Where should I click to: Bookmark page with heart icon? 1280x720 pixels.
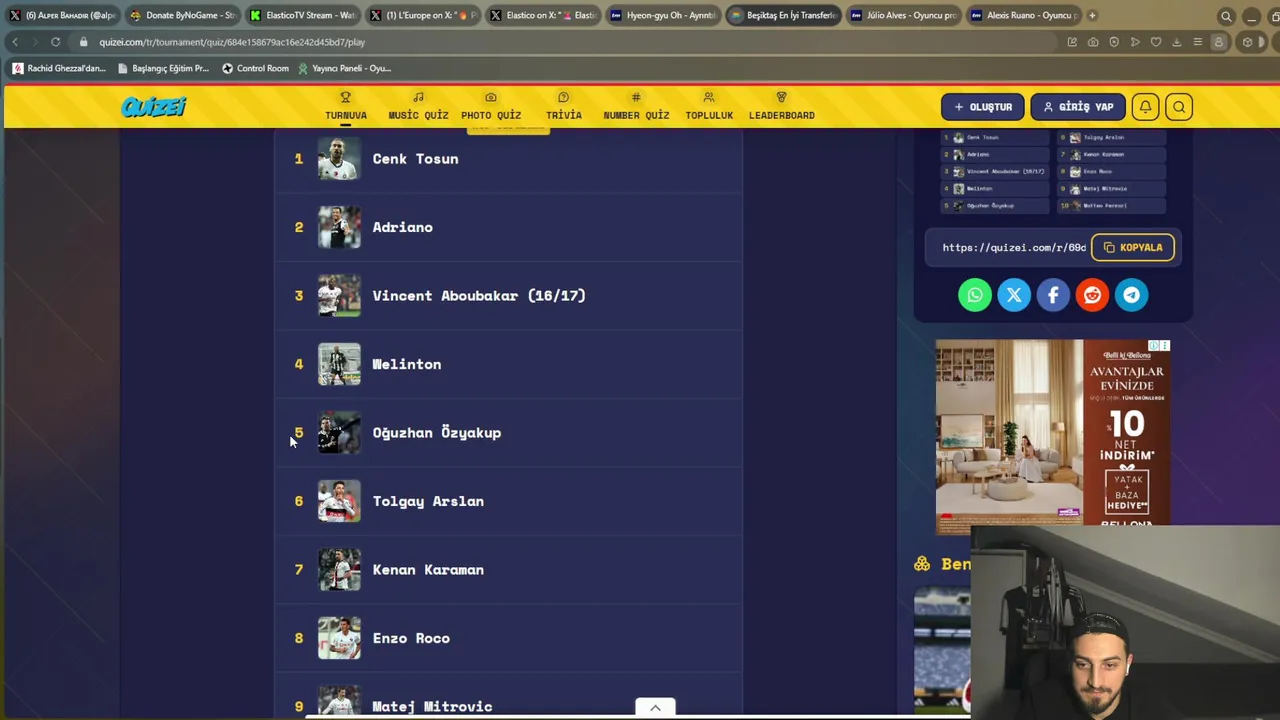[1156, 42]
